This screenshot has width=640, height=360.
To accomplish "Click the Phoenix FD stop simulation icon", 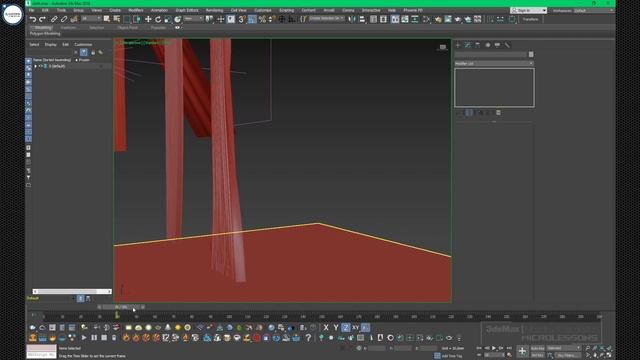I will (x=104, y=338).
